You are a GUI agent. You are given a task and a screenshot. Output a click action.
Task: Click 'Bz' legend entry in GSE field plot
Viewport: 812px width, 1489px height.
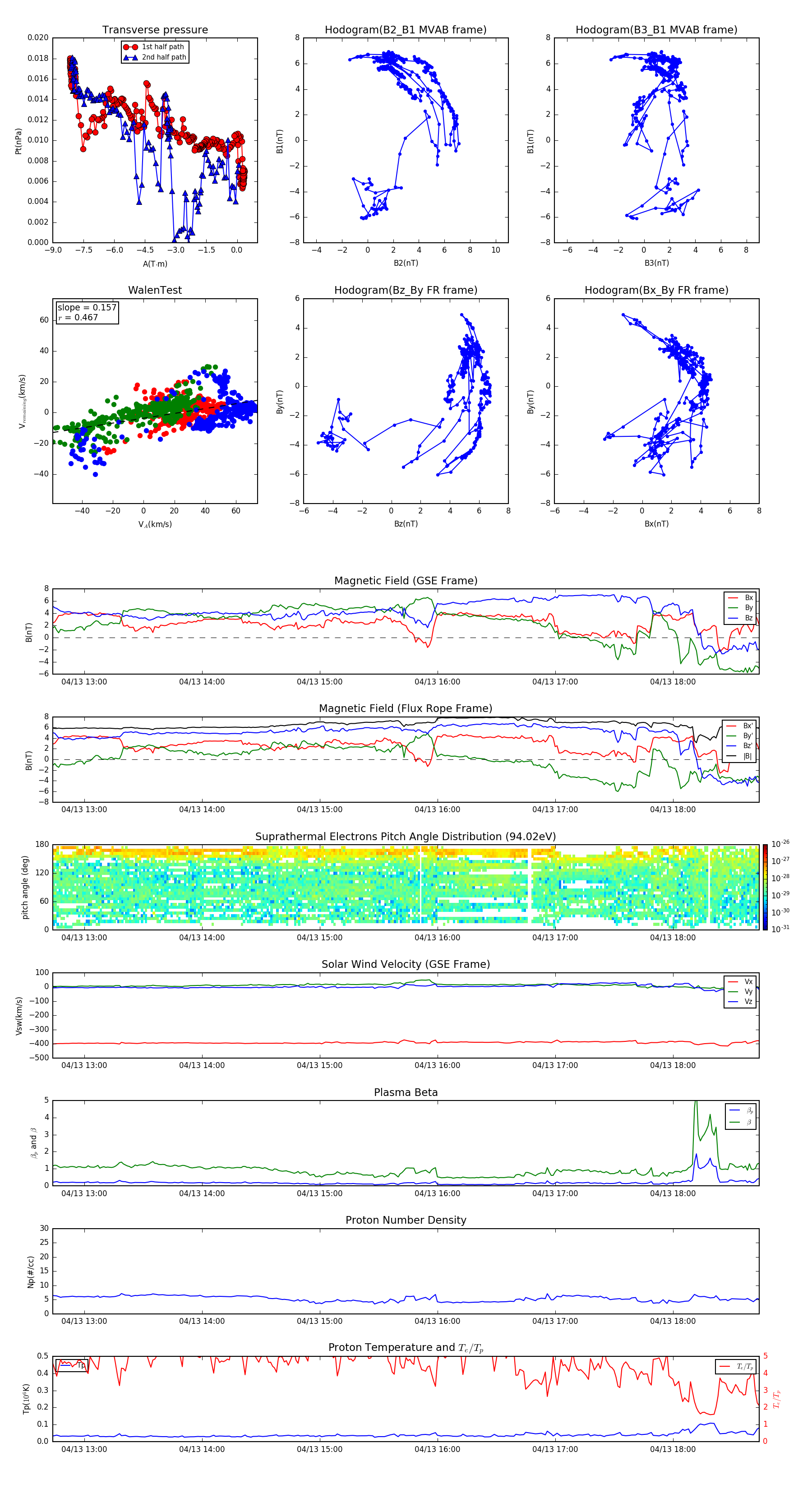[x=740, y=618]
